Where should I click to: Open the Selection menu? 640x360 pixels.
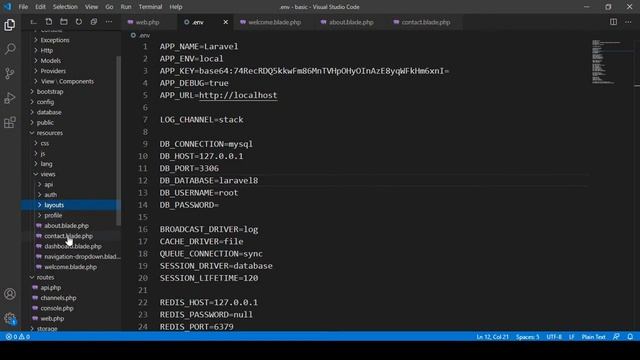point(65,7)
